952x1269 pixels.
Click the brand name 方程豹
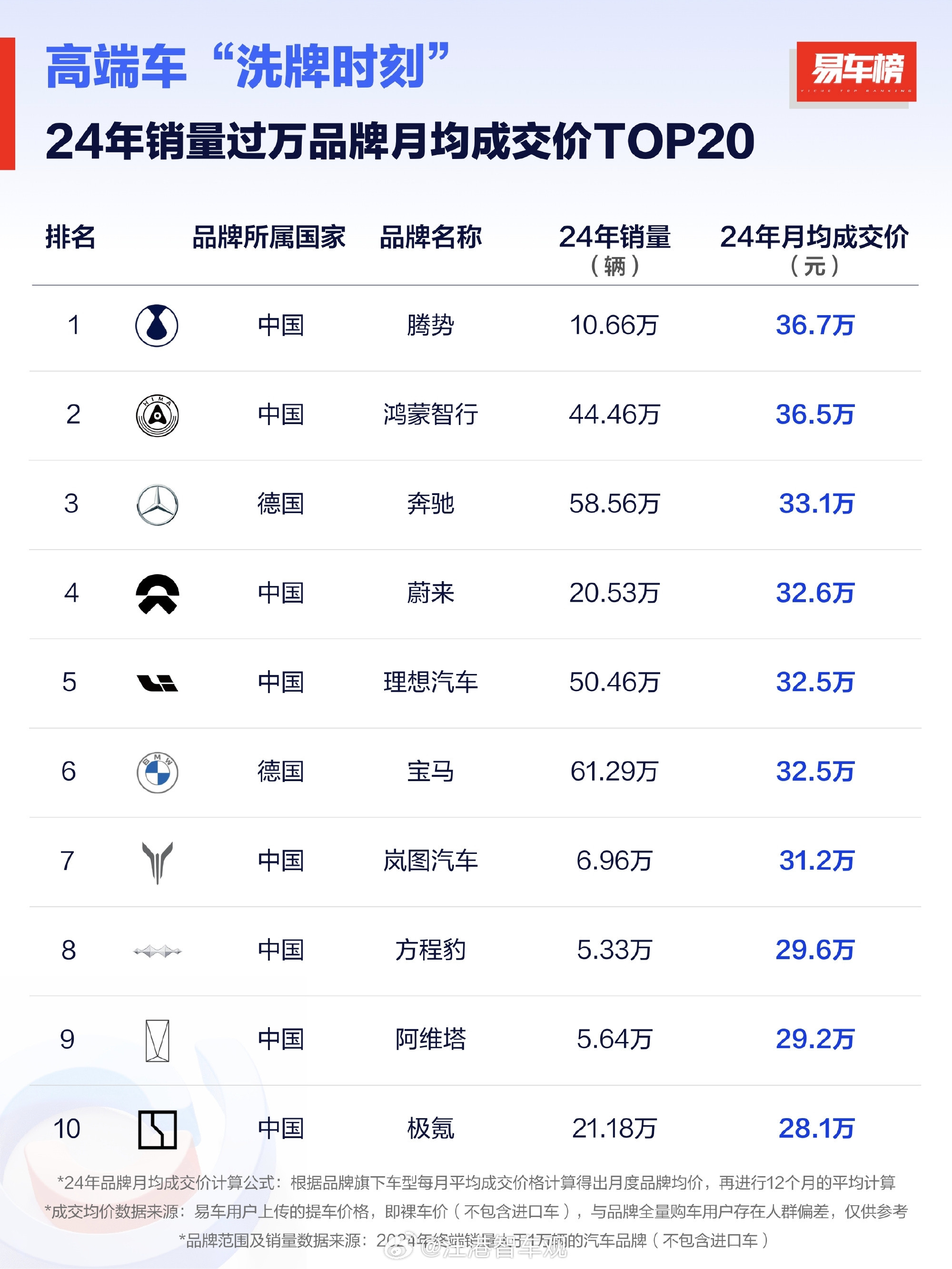pos(430,950)
